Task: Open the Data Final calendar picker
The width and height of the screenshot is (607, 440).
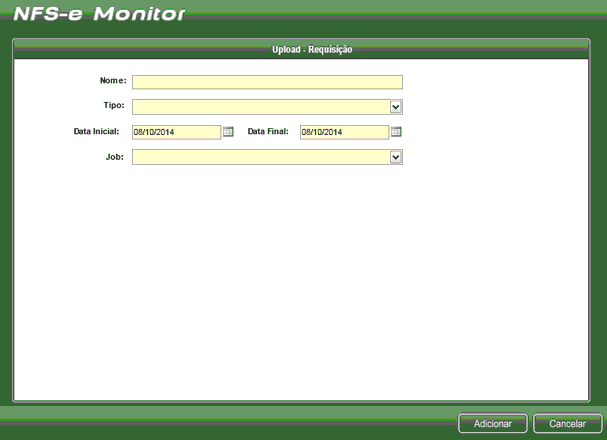Action: [396, 132]
